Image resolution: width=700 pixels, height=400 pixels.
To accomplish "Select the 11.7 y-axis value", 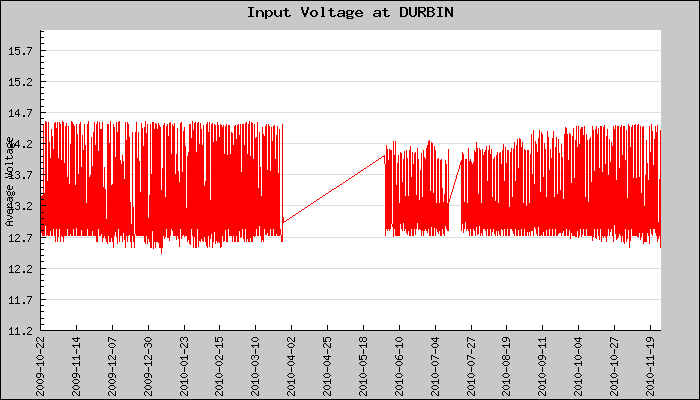I will pyautogui.click(x=21, y=300).
